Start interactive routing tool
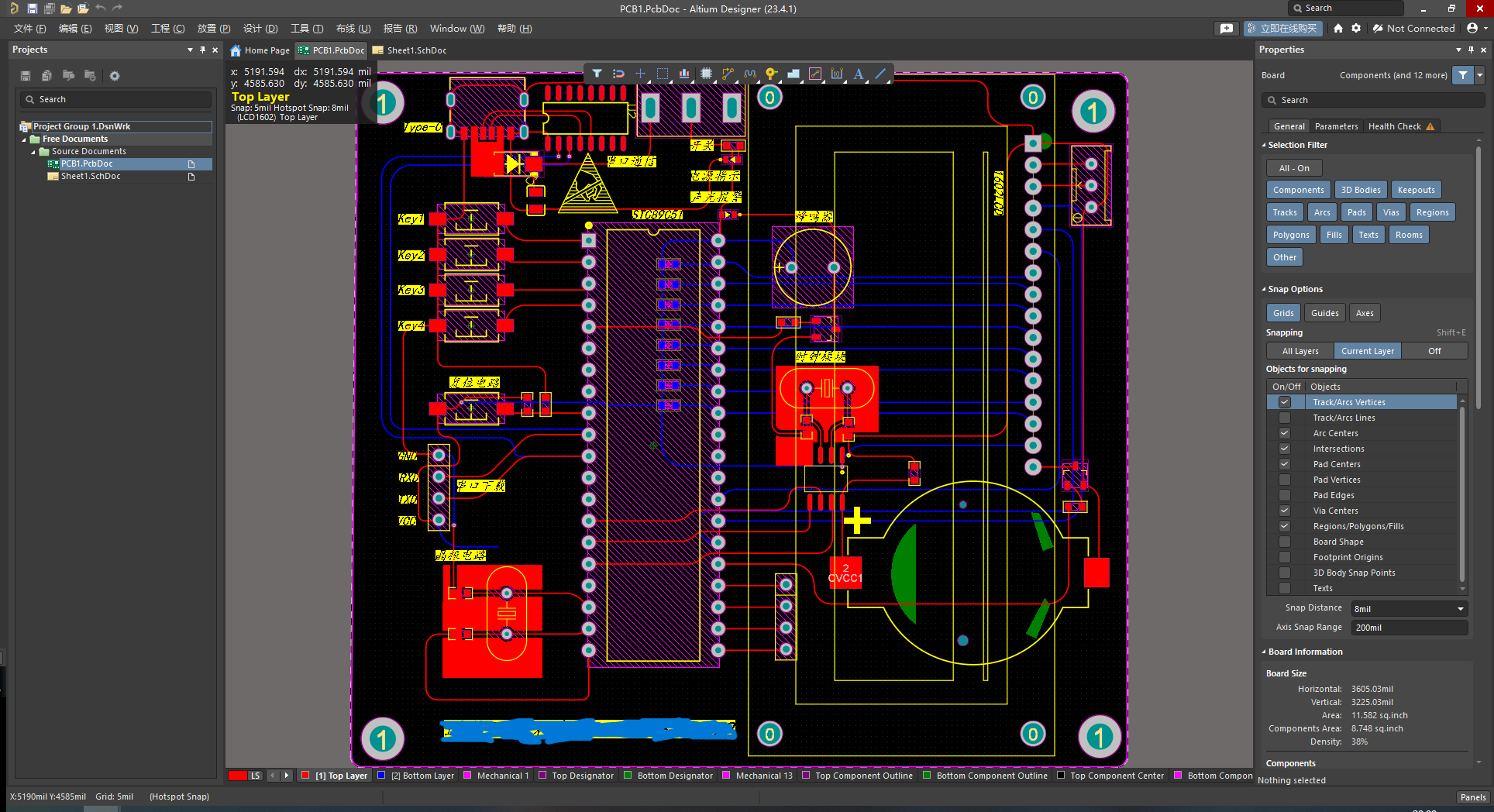Viewport: 1494px width, 812px height. tap(728, 74)
